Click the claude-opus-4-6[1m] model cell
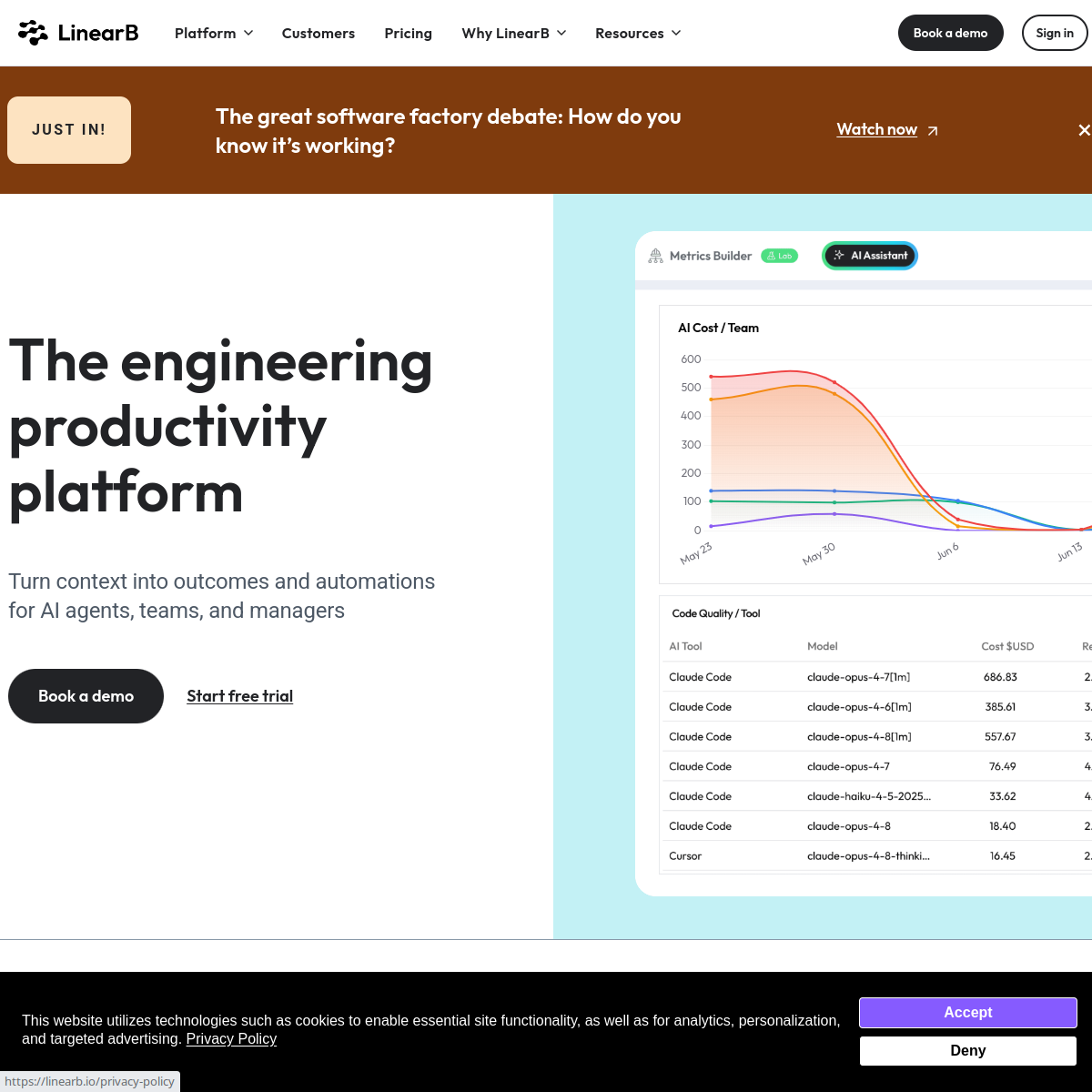1092x1092 pixels. pyautogui.click(x=859, y=707)
